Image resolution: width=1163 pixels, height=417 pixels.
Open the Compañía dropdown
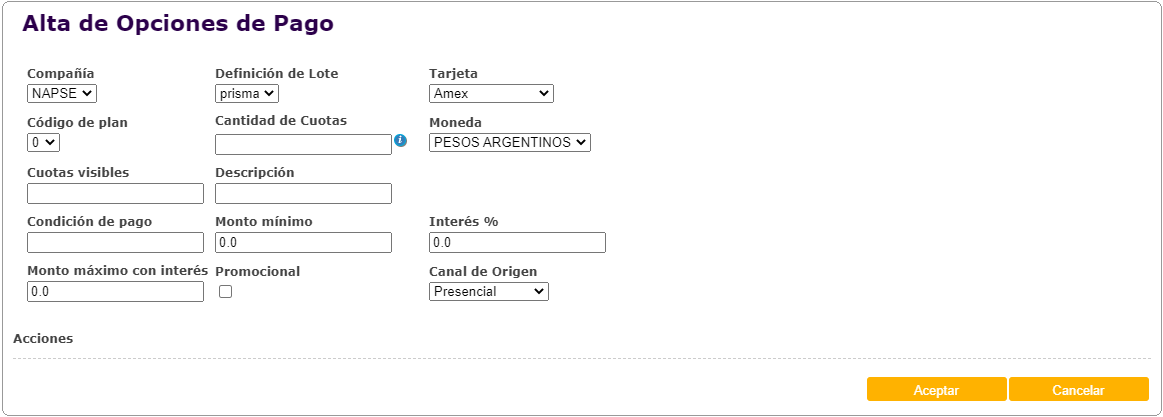pyautogui.click(x=62, y=93)
